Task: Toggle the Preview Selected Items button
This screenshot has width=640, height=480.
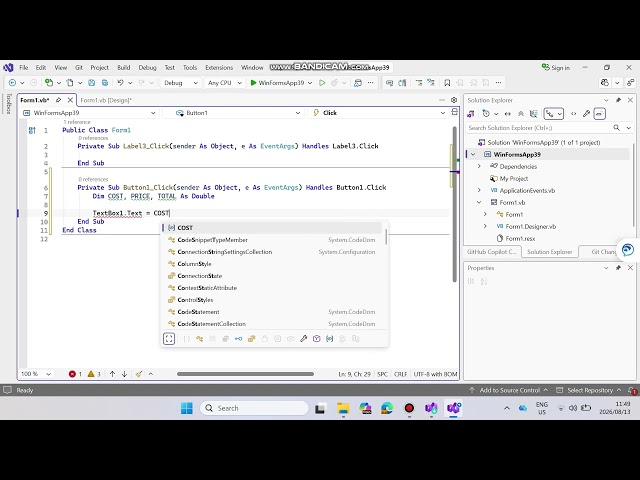Action: [599, 114]
